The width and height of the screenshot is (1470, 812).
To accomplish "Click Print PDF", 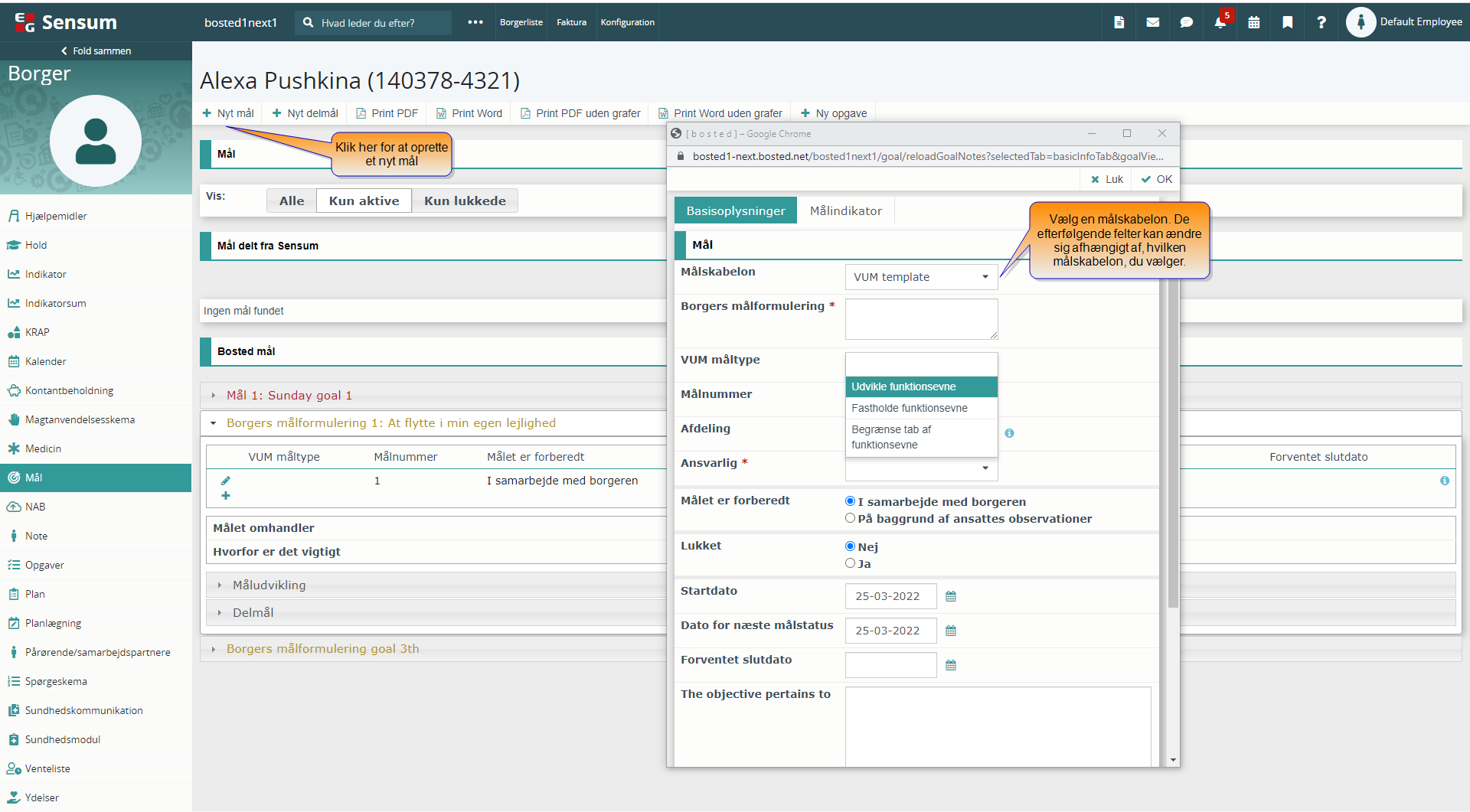I will click(387, 113).
